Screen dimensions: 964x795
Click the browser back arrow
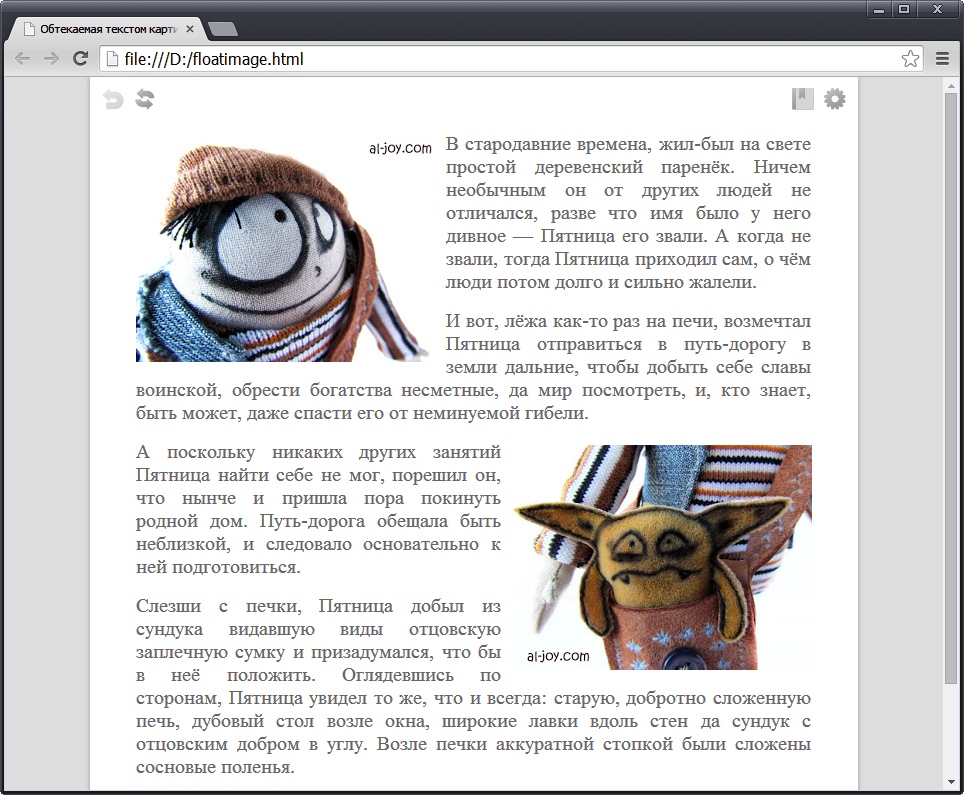tap(23, 58)
